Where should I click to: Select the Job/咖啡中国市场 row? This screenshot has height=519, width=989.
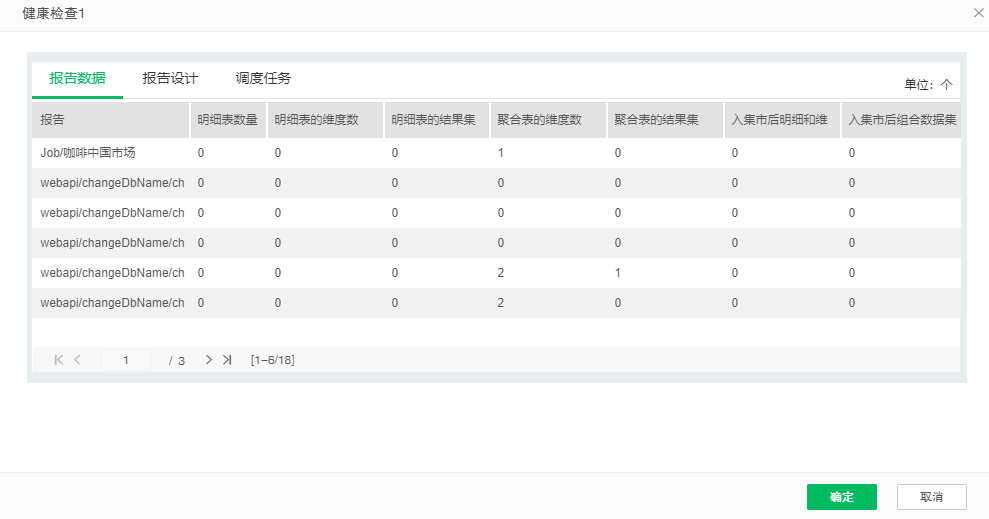point(496,153)
